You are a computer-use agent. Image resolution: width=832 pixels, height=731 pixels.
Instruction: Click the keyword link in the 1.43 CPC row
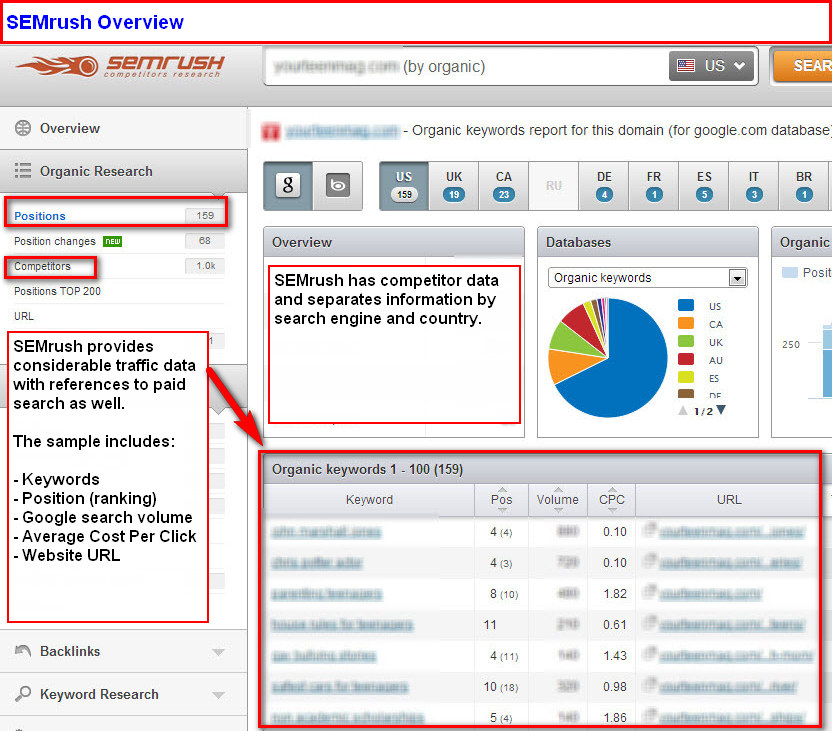[x=324, y=656]
